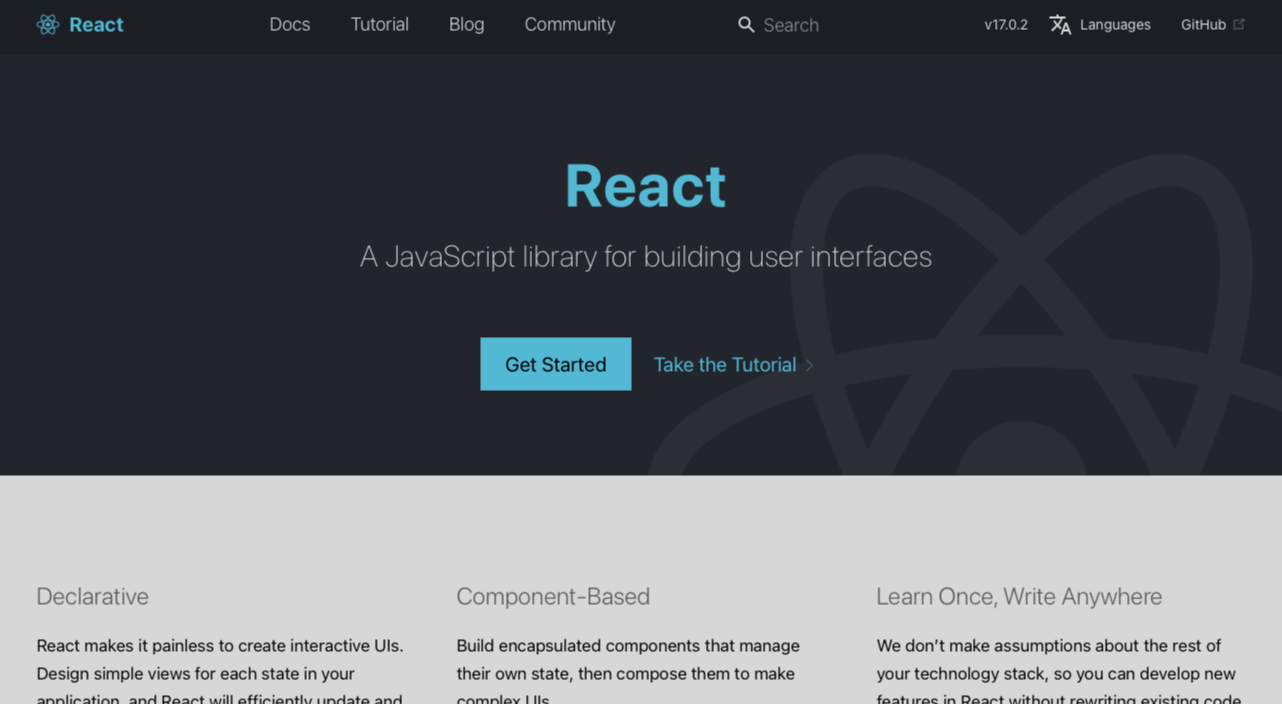This screenshot has width=1282, height=704.
Task: Open the Docs navigation item
Action: pyautogui.click(x=289, y=24)
